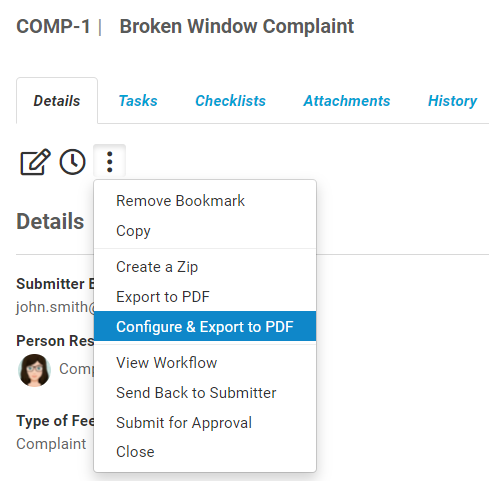This screenshot has width=489, height=481.
Task: Select Submit for Approval
Action: tap(205, 423)
